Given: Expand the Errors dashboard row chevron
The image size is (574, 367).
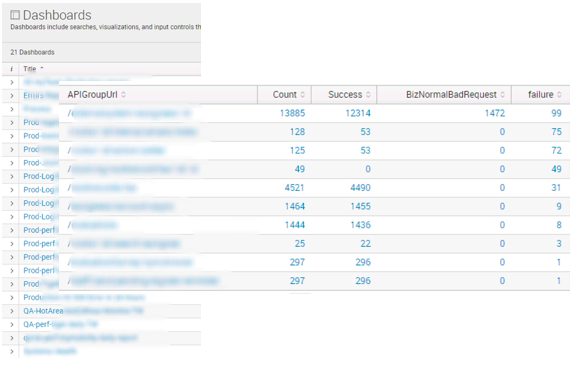Looking at the screenshot, I should point(12,96).
